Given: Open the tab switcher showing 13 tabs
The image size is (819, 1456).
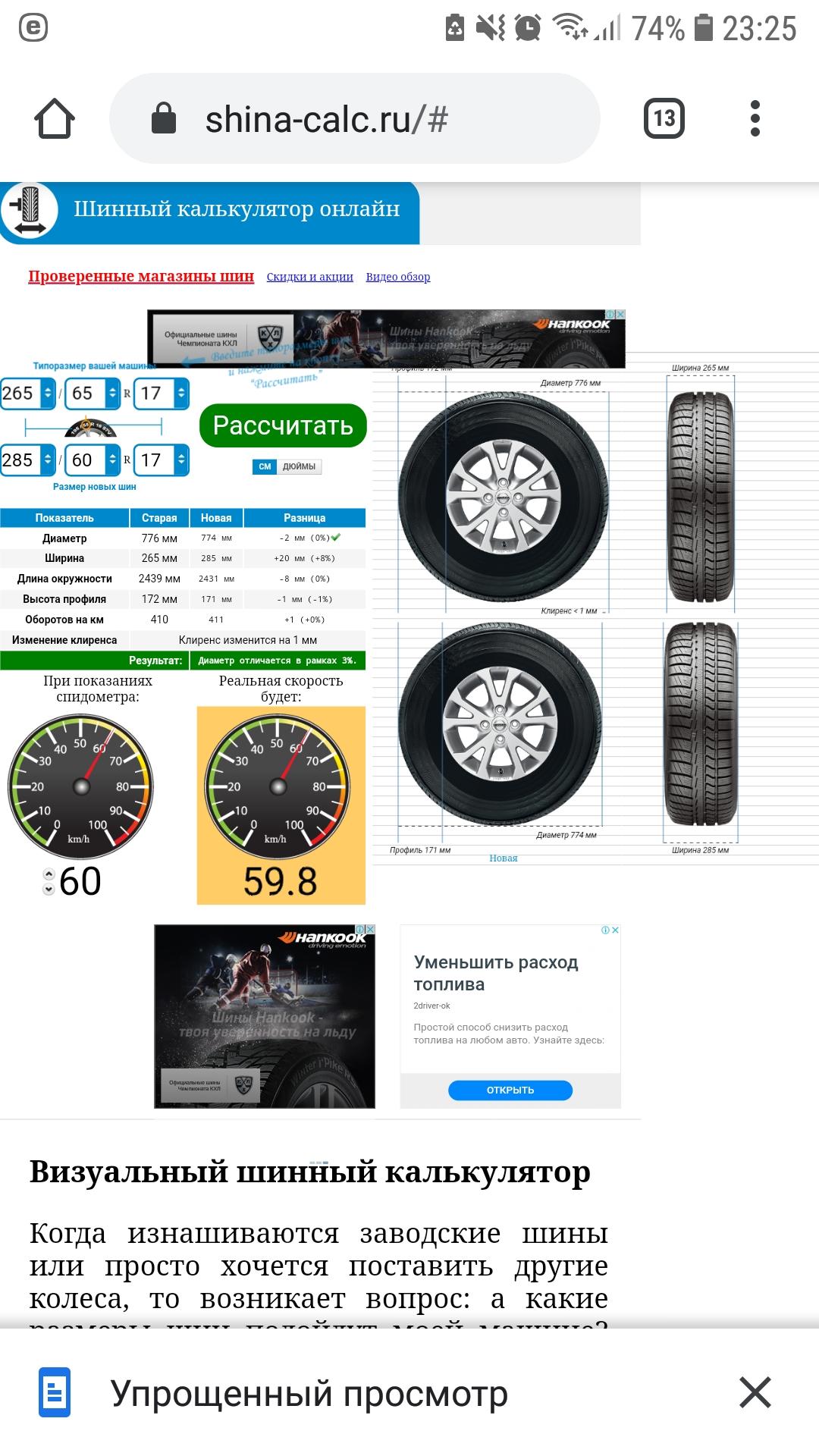Looking at the screenshot, I should 664,118.
